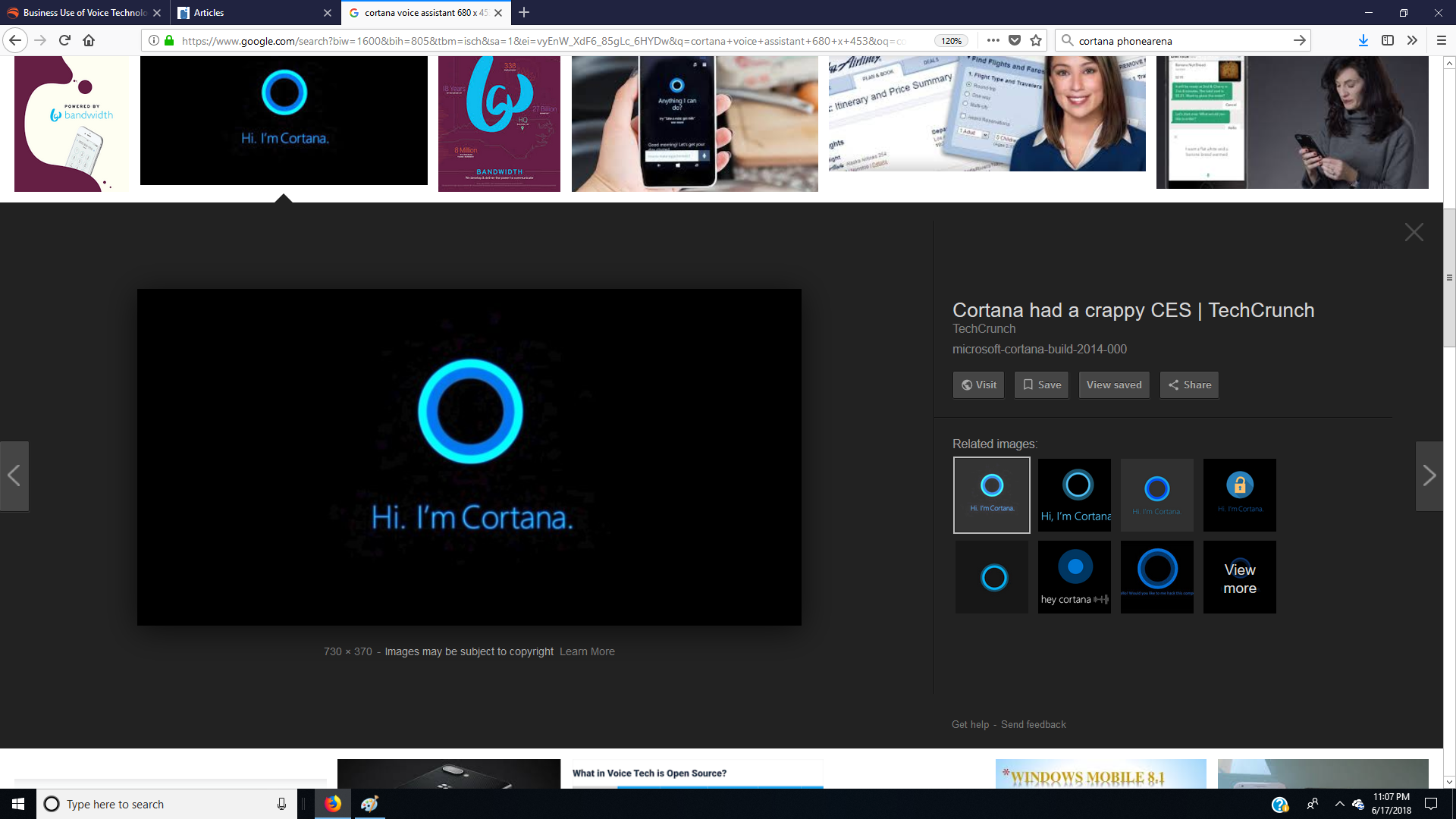Switch to the Articles tab
The image size is (1456, 819).
[255, 13]
